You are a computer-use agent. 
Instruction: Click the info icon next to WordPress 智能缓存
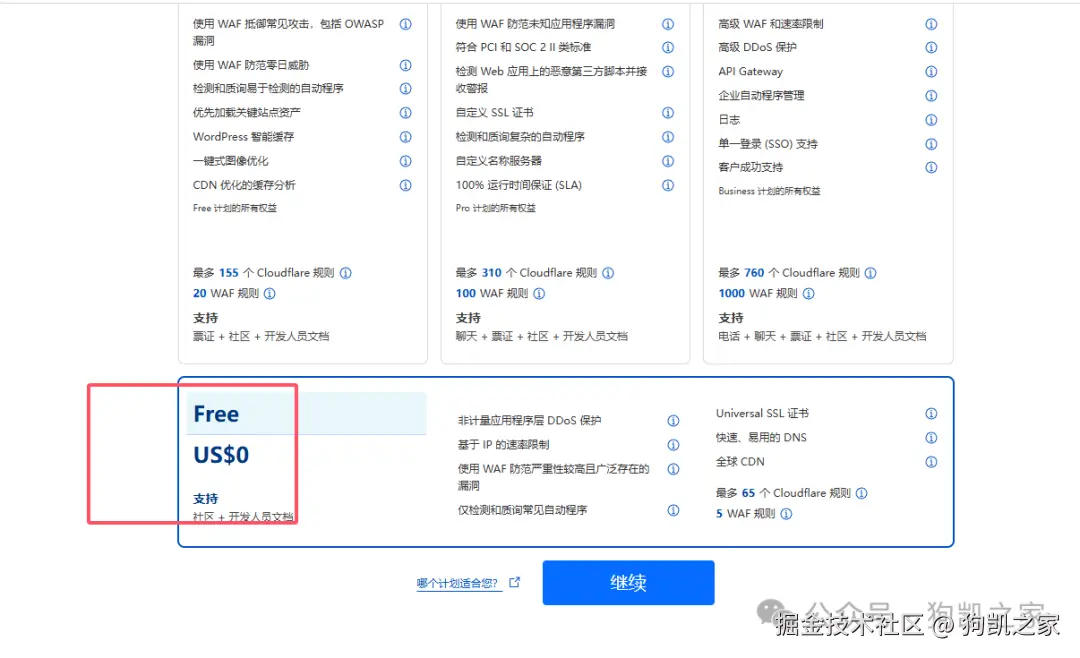coord(405,137)
